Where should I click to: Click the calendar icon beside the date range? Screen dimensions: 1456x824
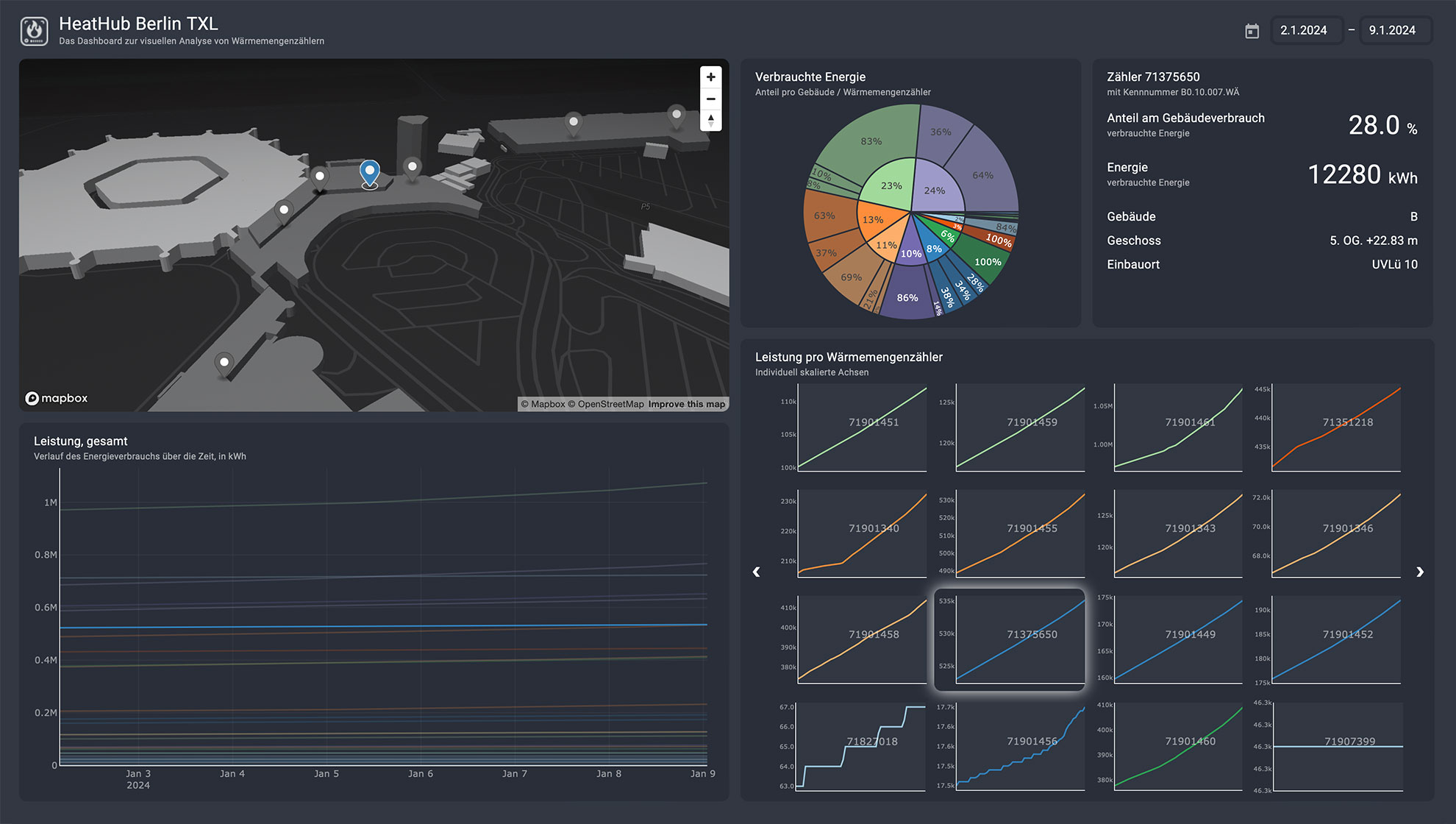[1252, 31]
